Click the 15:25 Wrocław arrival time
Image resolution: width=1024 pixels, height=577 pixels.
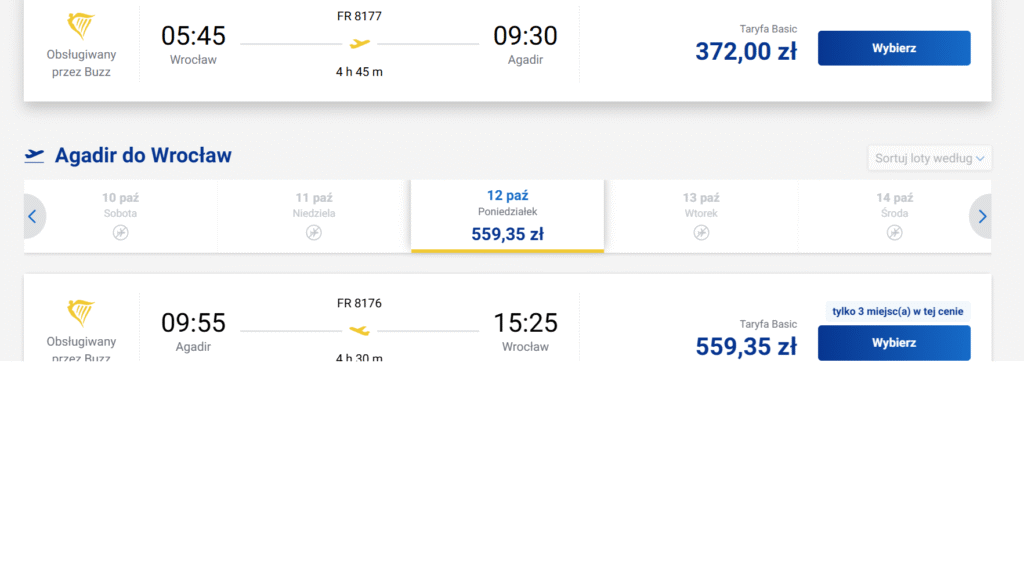pyautogui.click(x=525, y=323)
